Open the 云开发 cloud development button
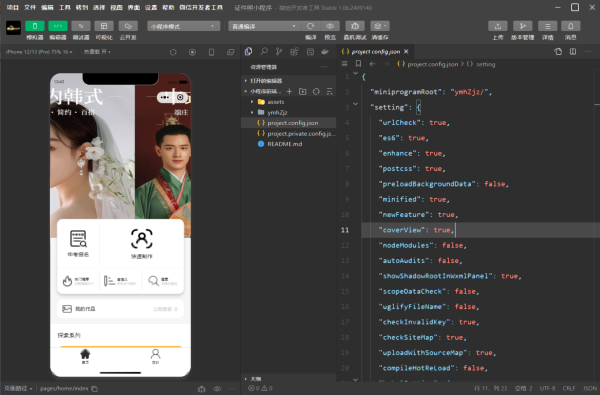600x395 pixels. (128, 26)
